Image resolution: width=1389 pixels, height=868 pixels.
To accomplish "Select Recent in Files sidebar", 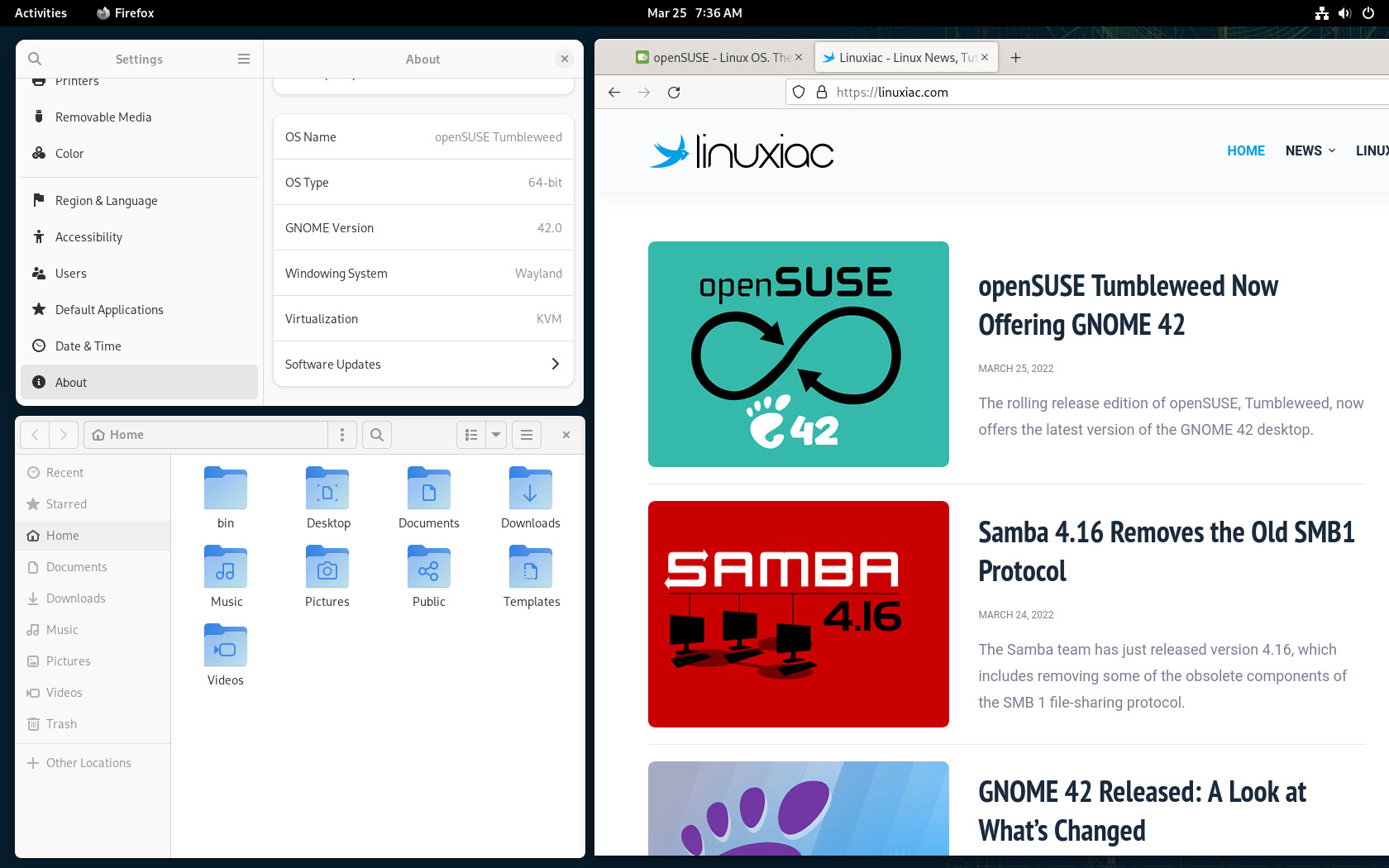I will [x=93, y=473].
